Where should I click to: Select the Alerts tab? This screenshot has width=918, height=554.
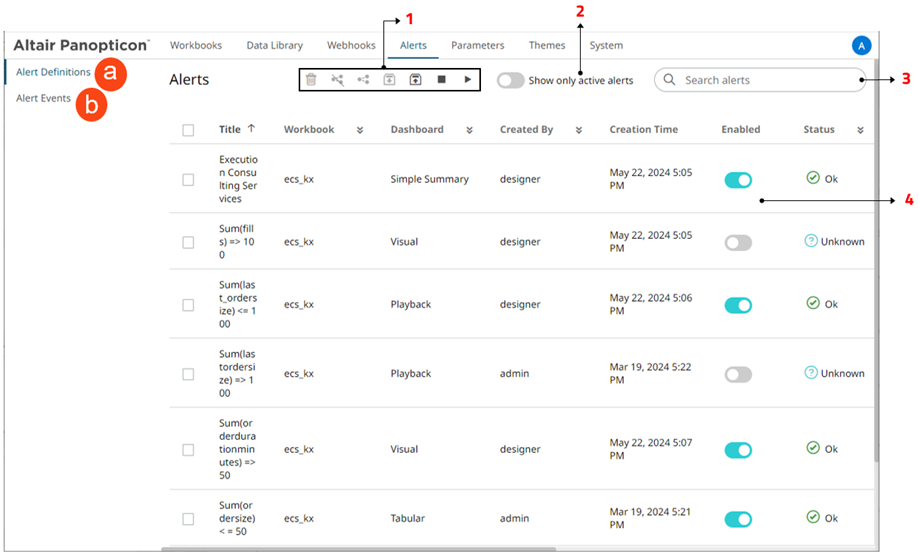(x=413, y=45)
